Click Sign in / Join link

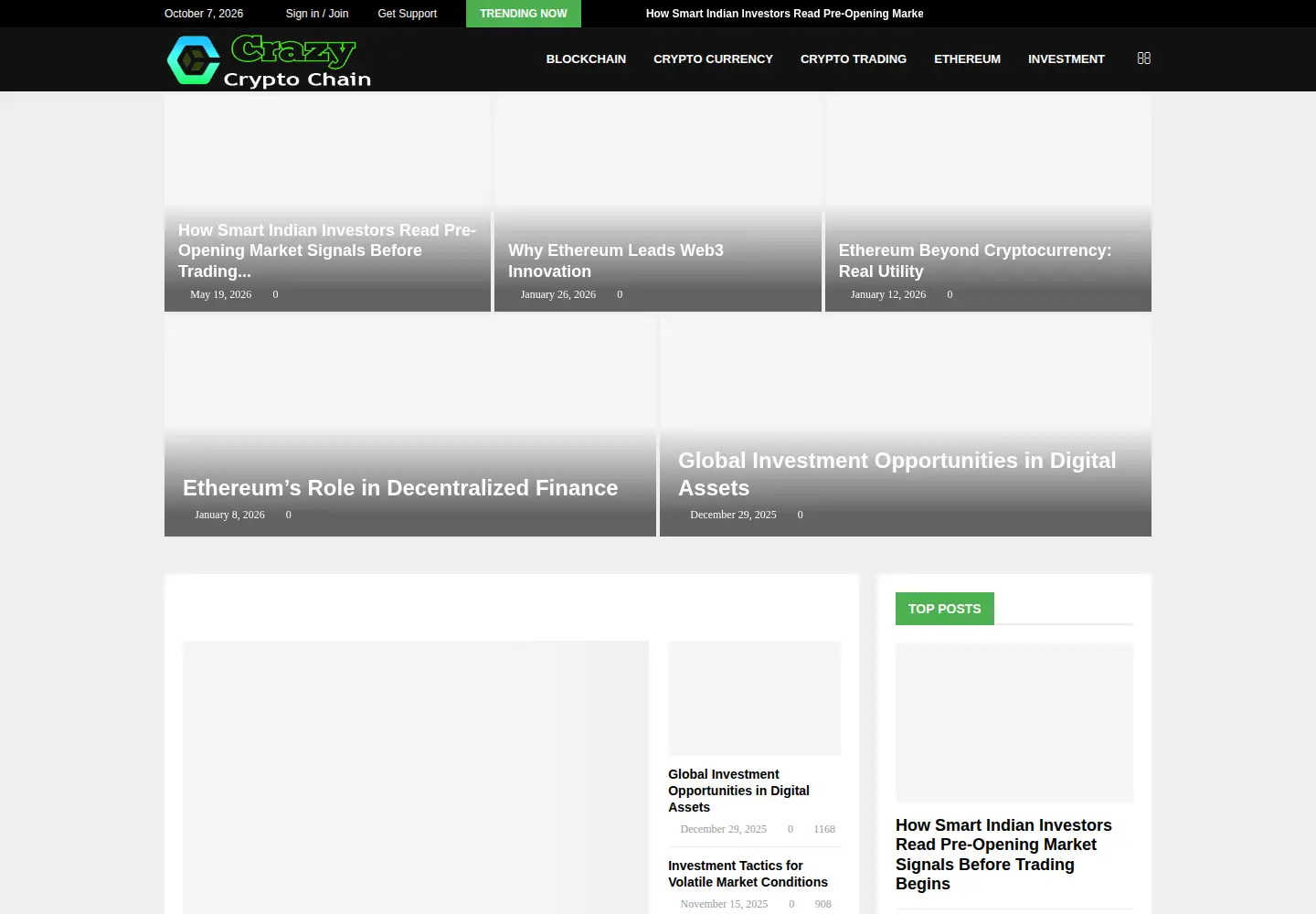[x=317, y=14]
